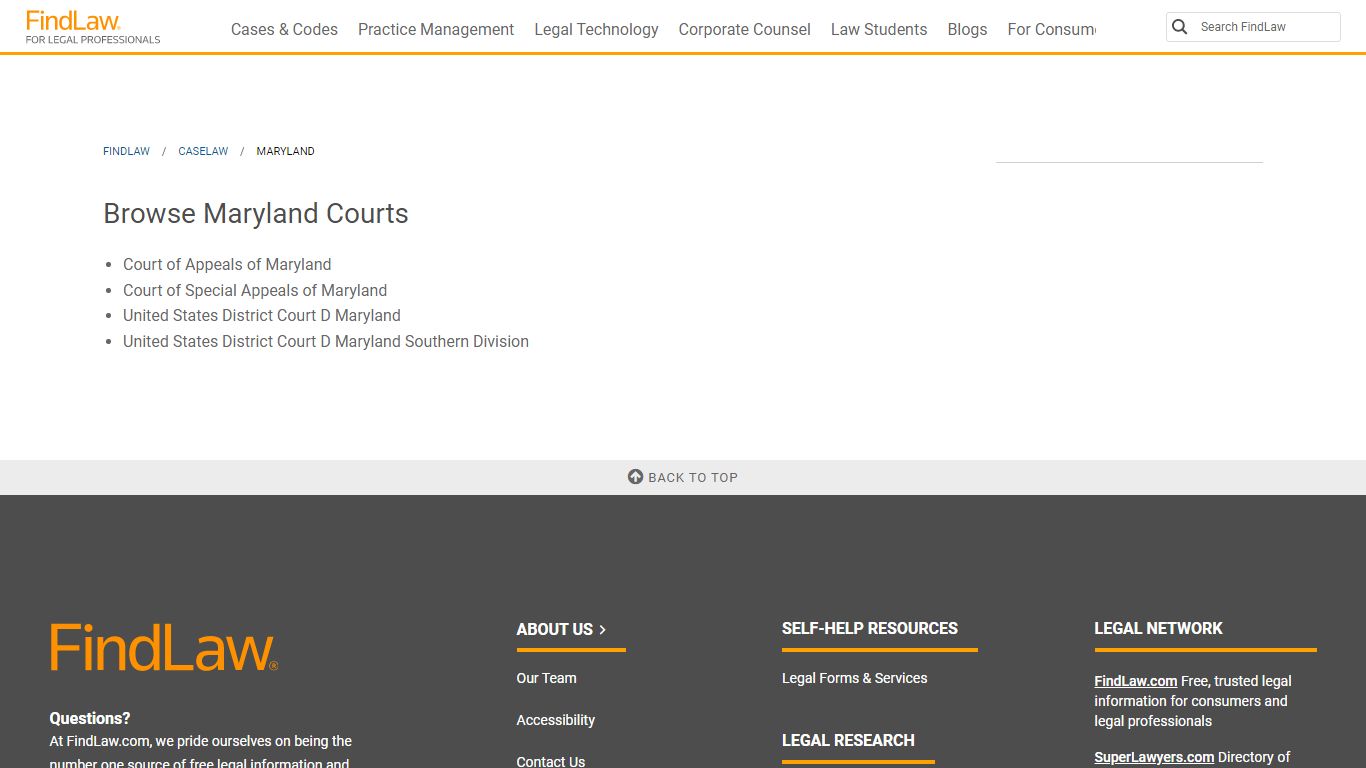Image resolution: width=1366 pixels, height=768 pixels.
Task: Click the search magnifier icon
Action: pos(1180,27)
